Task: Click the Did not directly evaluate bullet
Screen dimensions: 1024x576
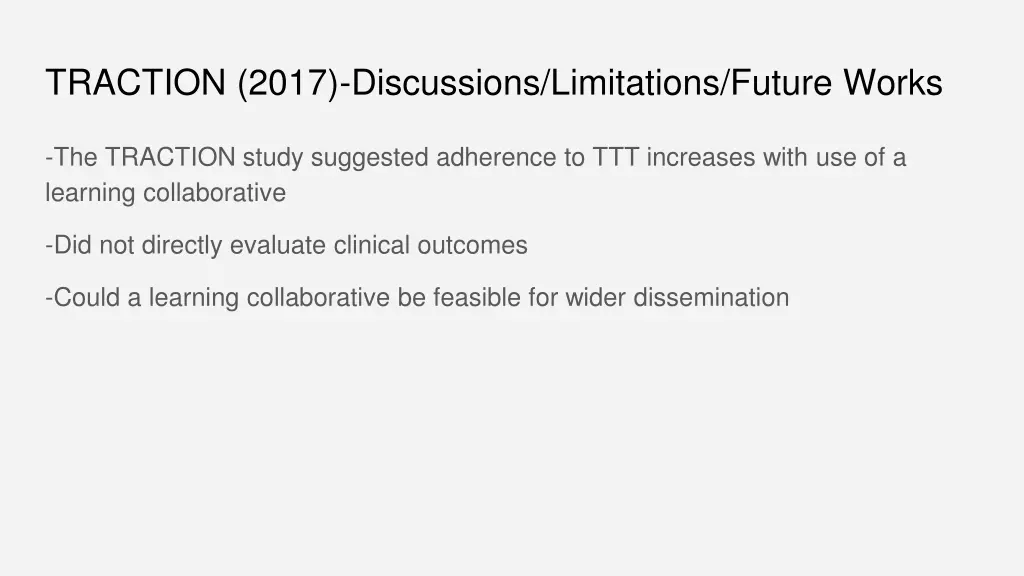Action: [286, 245]
